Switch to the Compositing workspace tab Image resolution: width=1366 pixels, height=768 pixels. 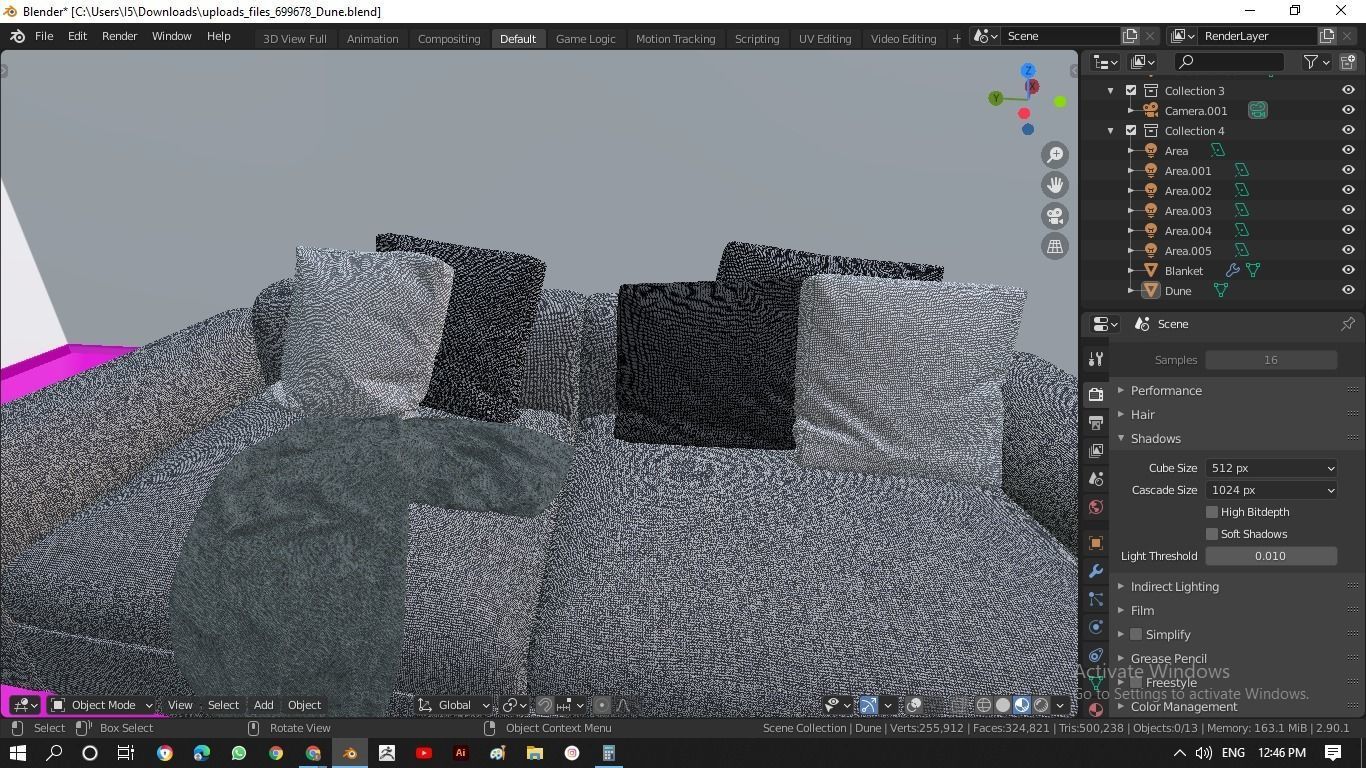click(x=449, y=38)
